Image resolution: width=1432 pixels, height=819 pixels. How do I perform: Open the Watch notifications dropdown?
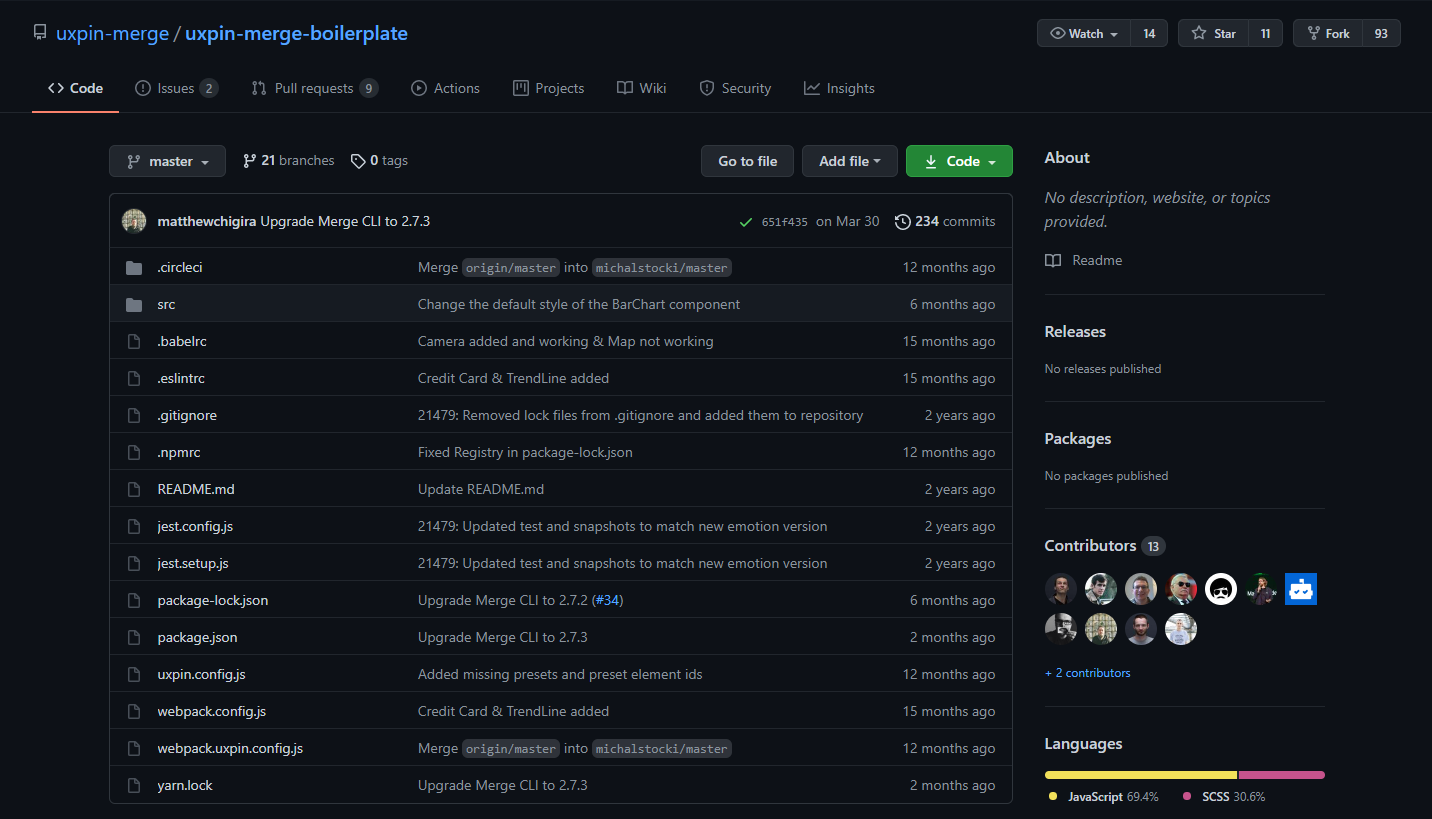tap(1084, 33)
